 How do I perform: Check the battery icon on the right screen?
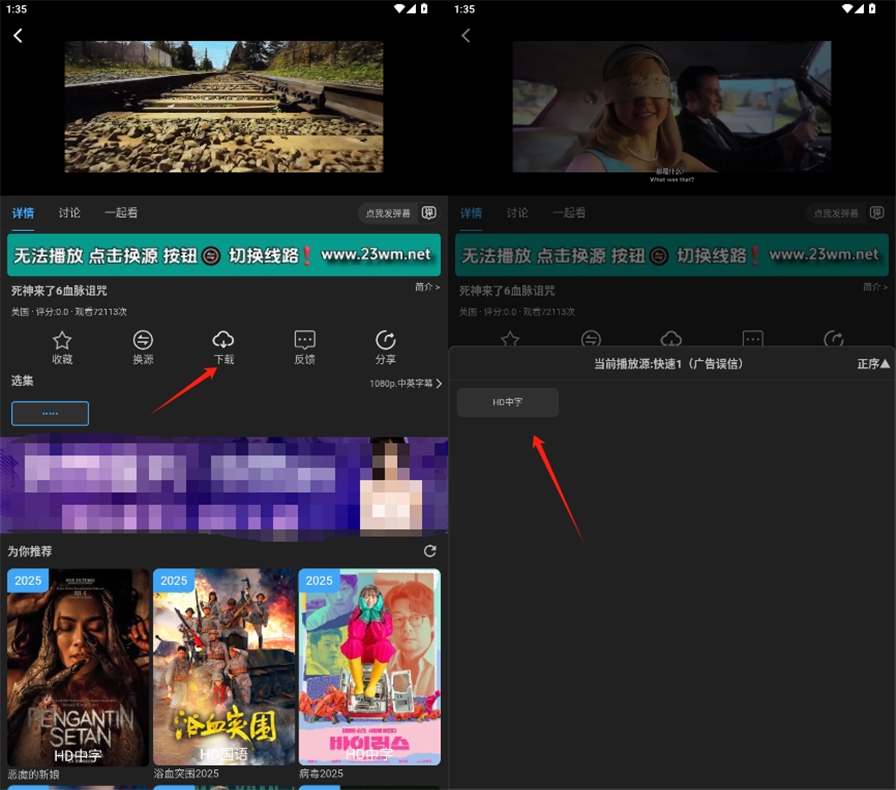pyautogui.click(x=872, y=9)
